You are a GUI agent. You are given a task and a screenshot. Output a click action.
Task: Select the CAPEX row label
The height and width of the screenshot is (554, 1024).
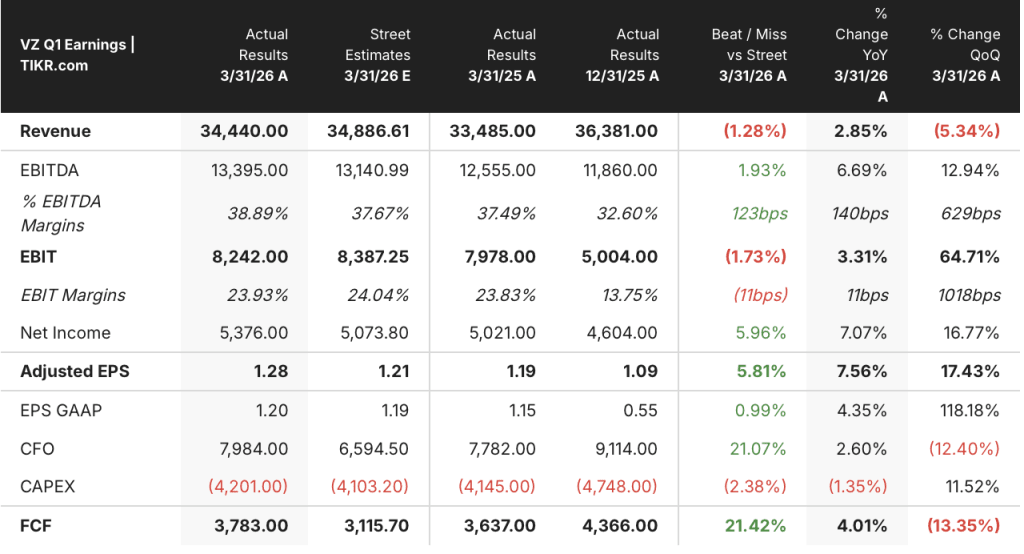[x=48, y=487]
